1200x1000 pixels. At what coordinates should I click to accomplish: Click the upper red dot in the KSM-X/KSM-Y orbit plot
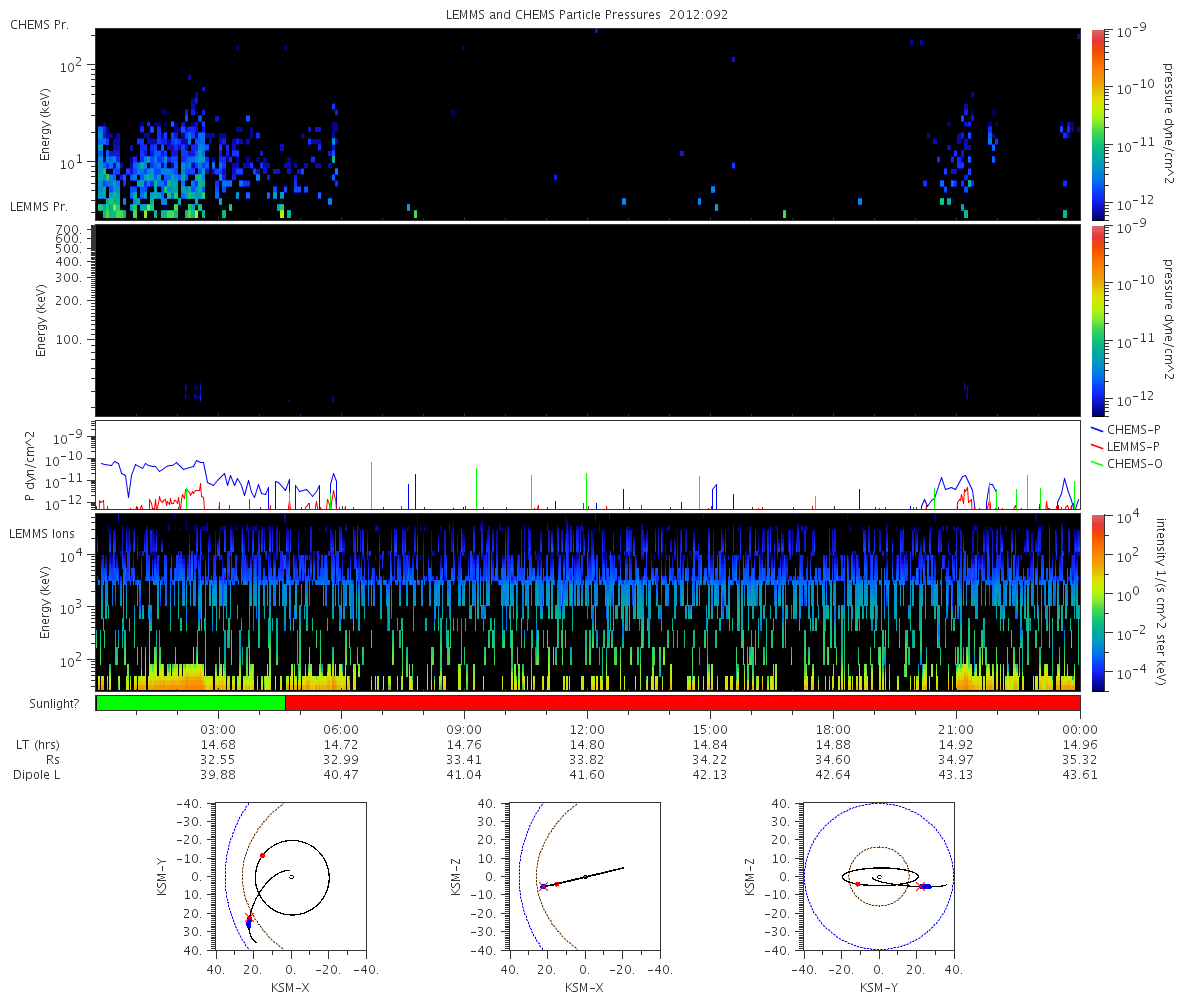(x=262, y=855)
